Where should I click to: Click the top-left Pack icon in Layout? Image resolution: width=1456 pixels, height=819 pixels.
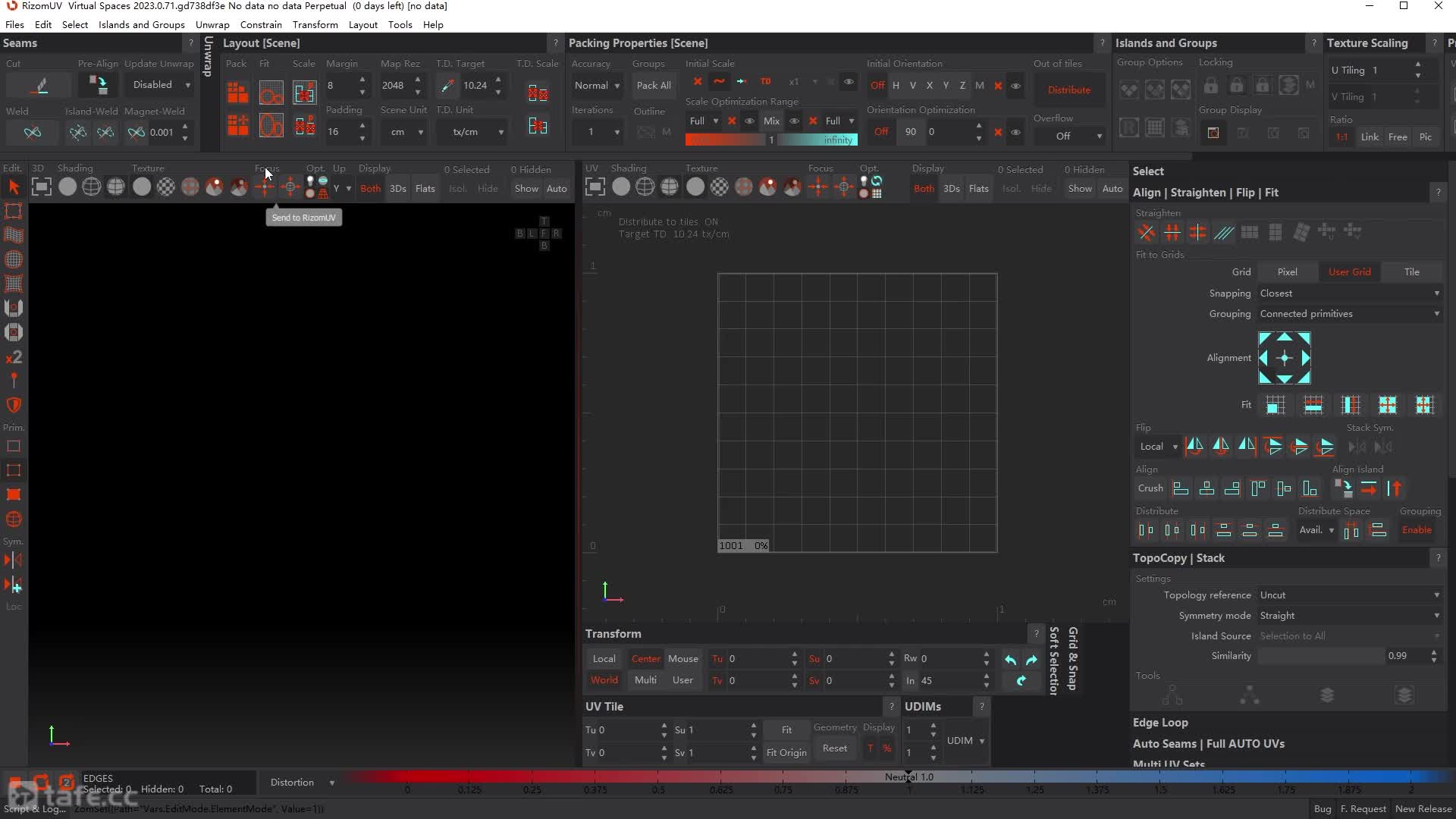tap(237, 93)
